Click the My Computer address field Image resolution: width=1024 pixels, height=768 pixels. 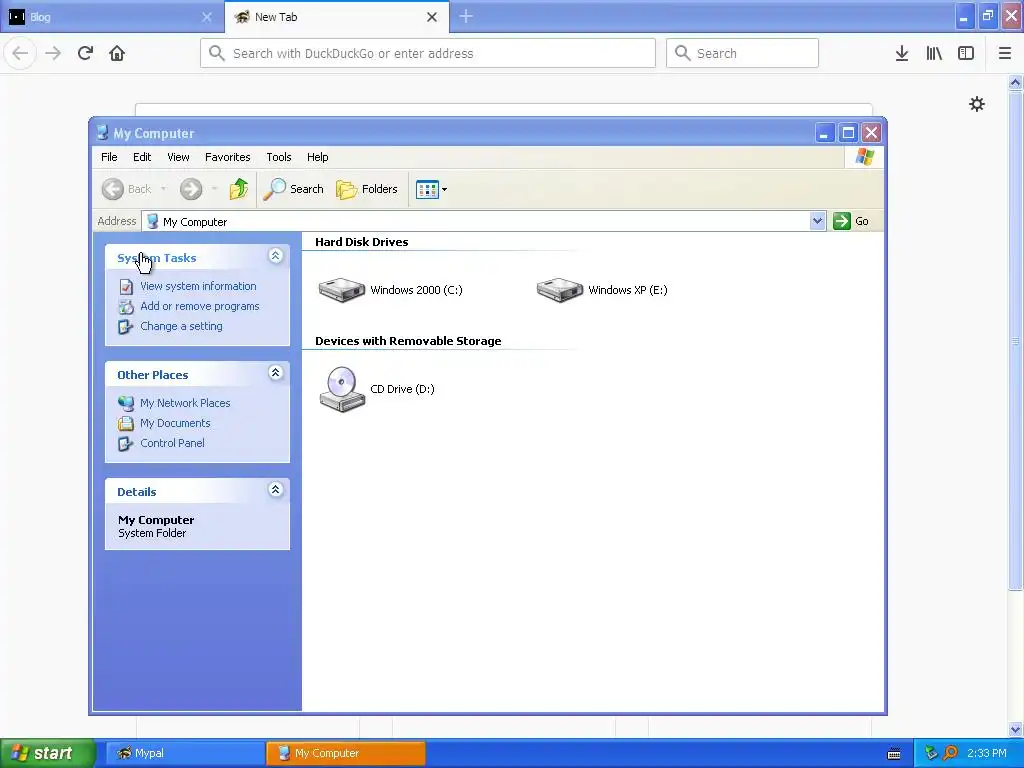tap(483, 221)
